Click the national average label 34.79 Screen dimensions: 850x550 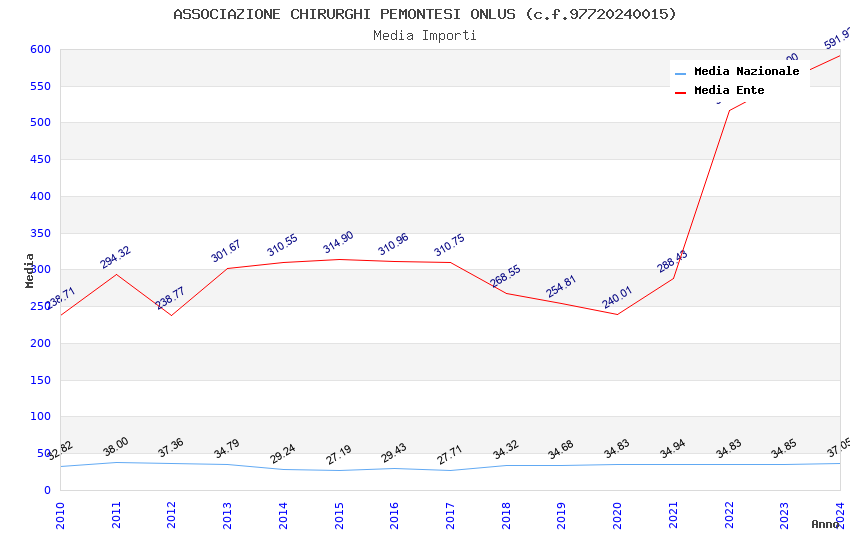coord(227,449)
